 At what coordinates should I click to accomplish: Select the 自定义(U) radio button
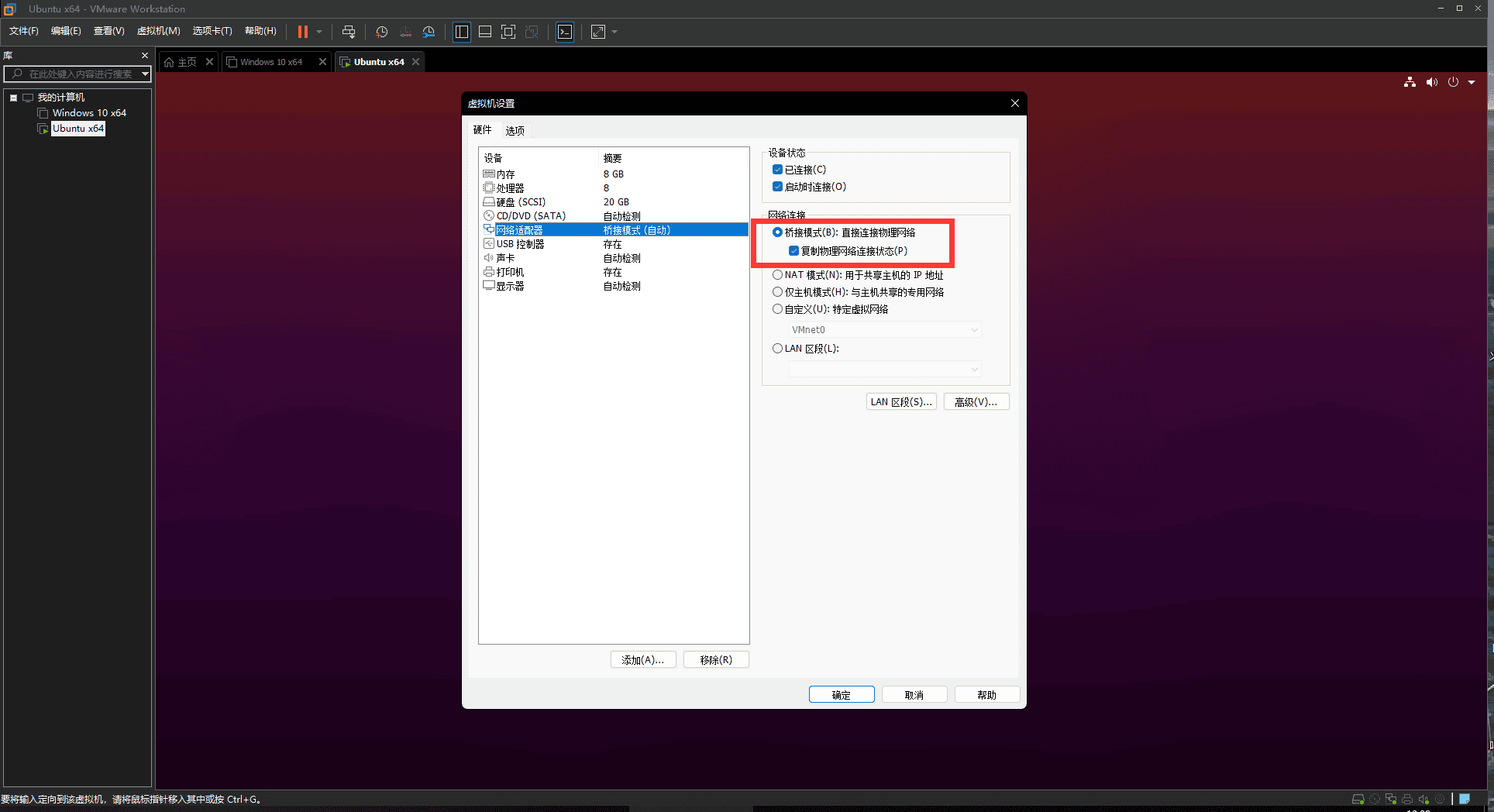pyautogui.click(x=777, y=309)
